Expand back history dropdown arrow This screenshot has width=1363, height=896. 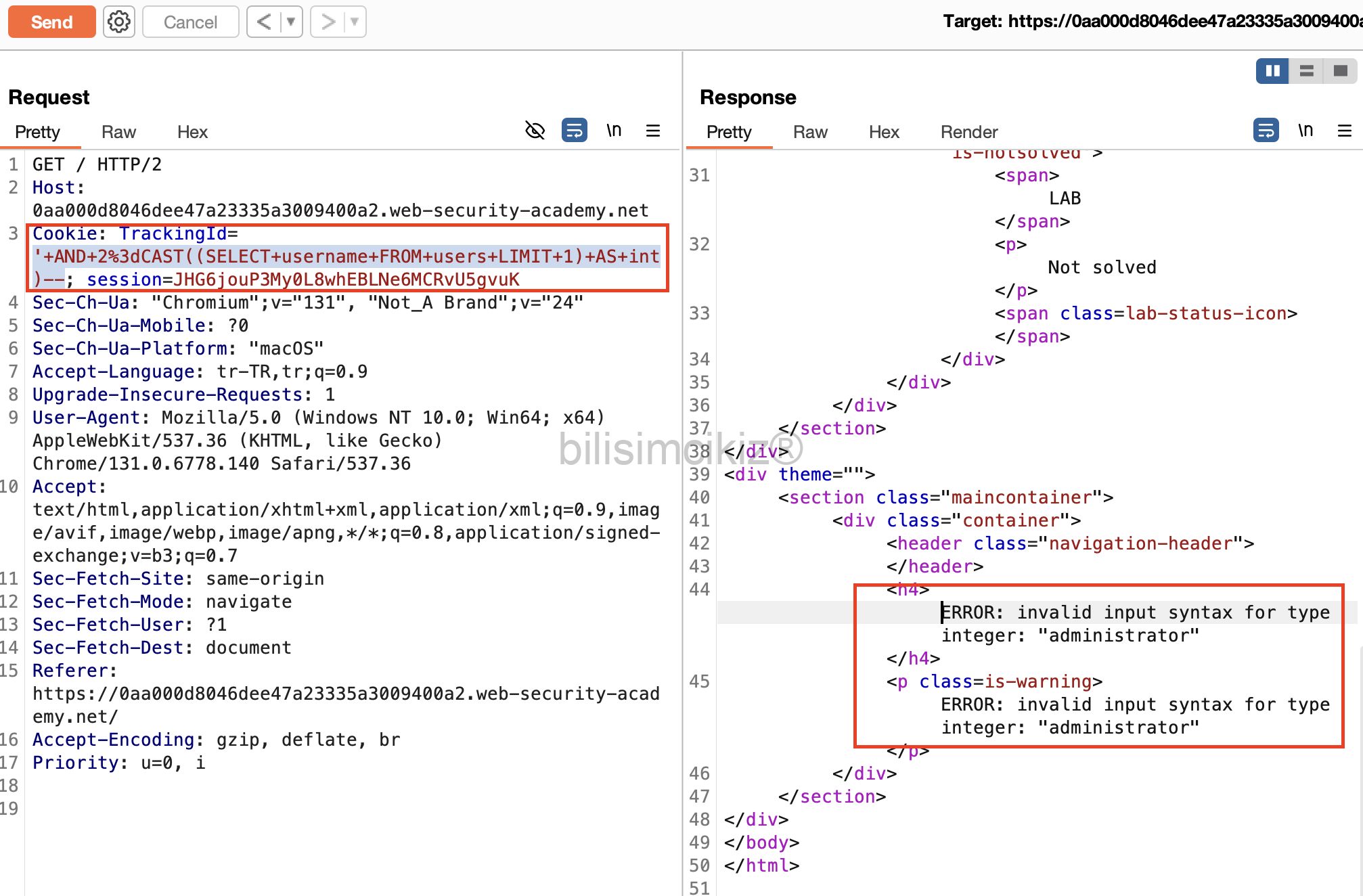click(291, 22)
